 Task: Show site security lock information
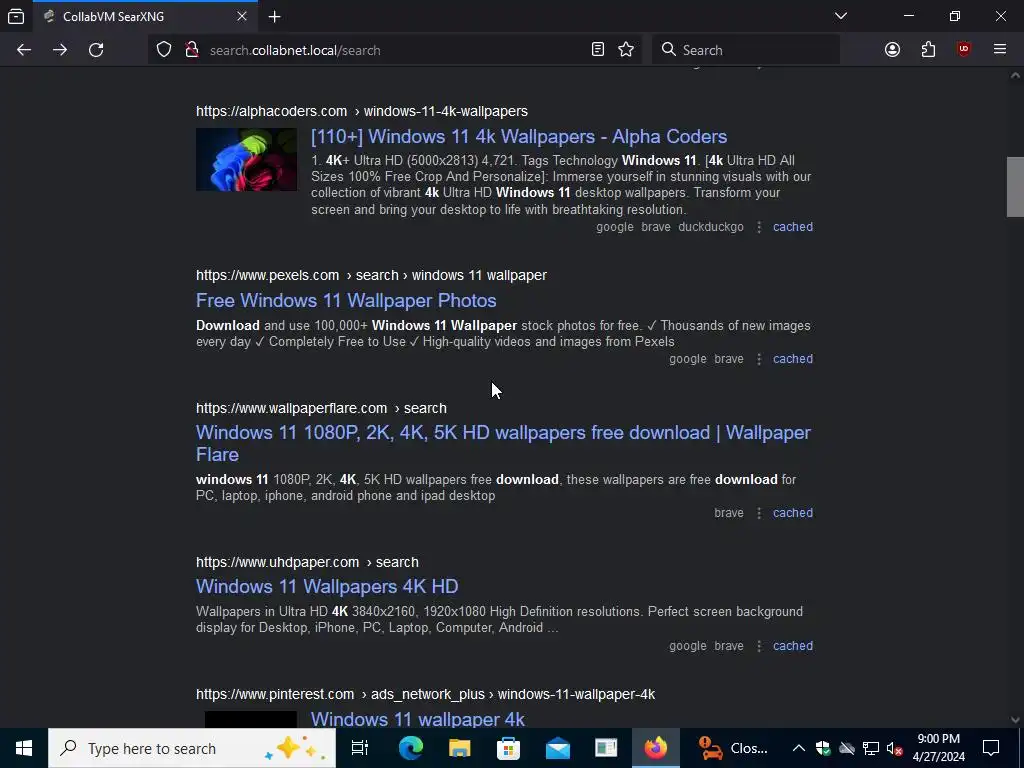point(191,50)
